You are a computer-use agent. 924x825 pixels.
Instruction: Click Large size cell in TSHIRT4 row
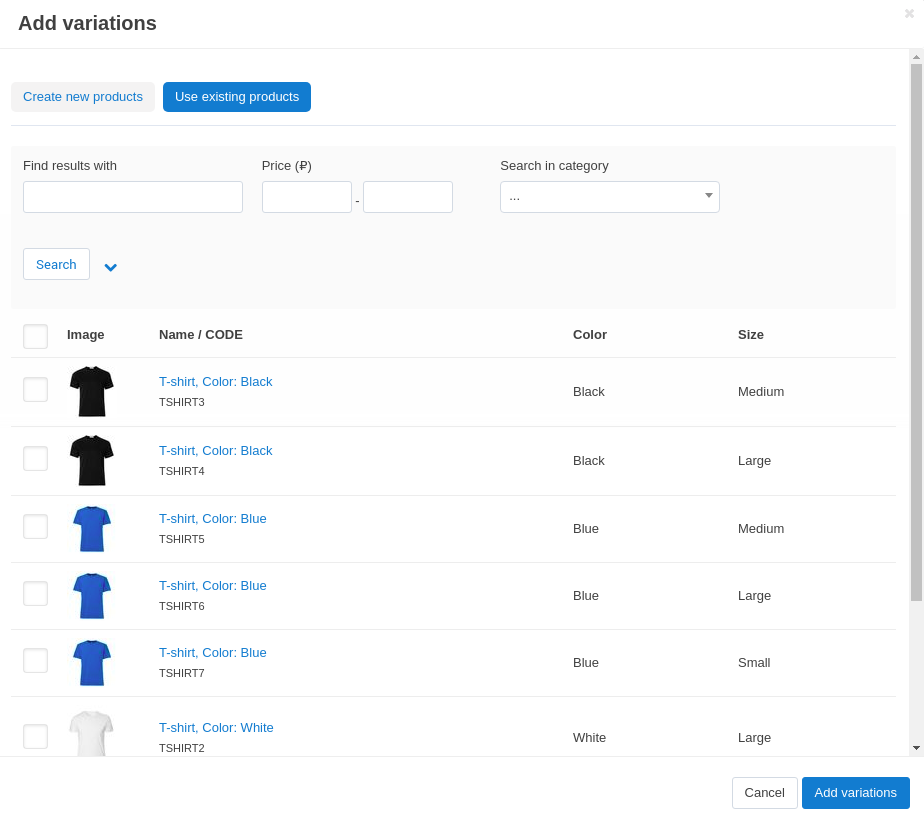pyautogui.click(x=754, y=461)
